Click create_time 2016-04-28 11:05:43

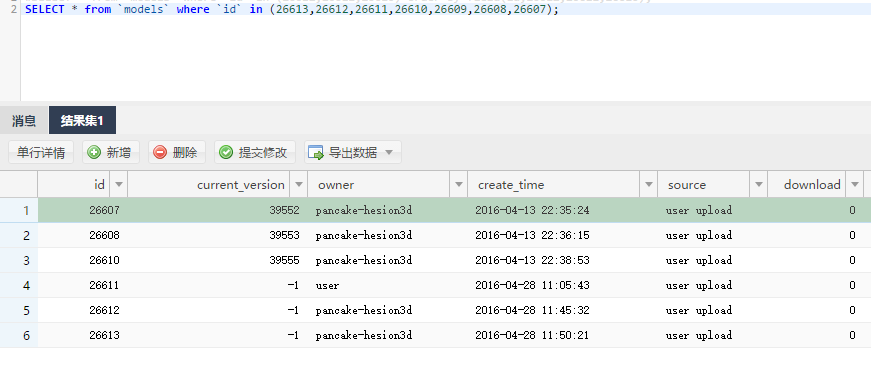click(532, 285)
